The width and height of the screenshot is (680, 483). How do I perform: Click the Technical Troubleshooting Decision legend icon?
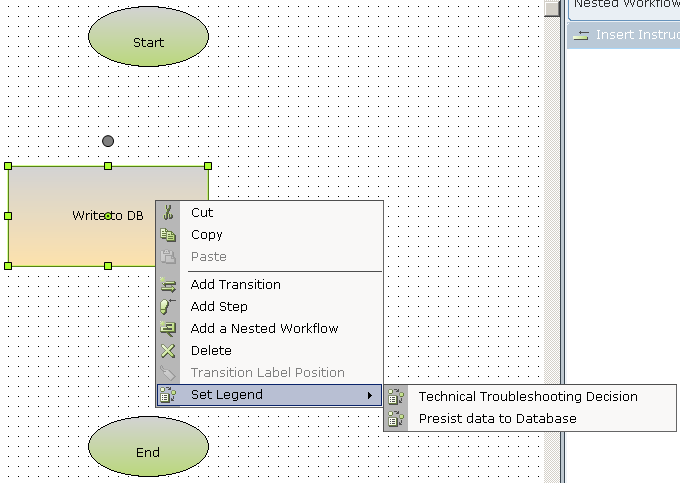[396, 397]
